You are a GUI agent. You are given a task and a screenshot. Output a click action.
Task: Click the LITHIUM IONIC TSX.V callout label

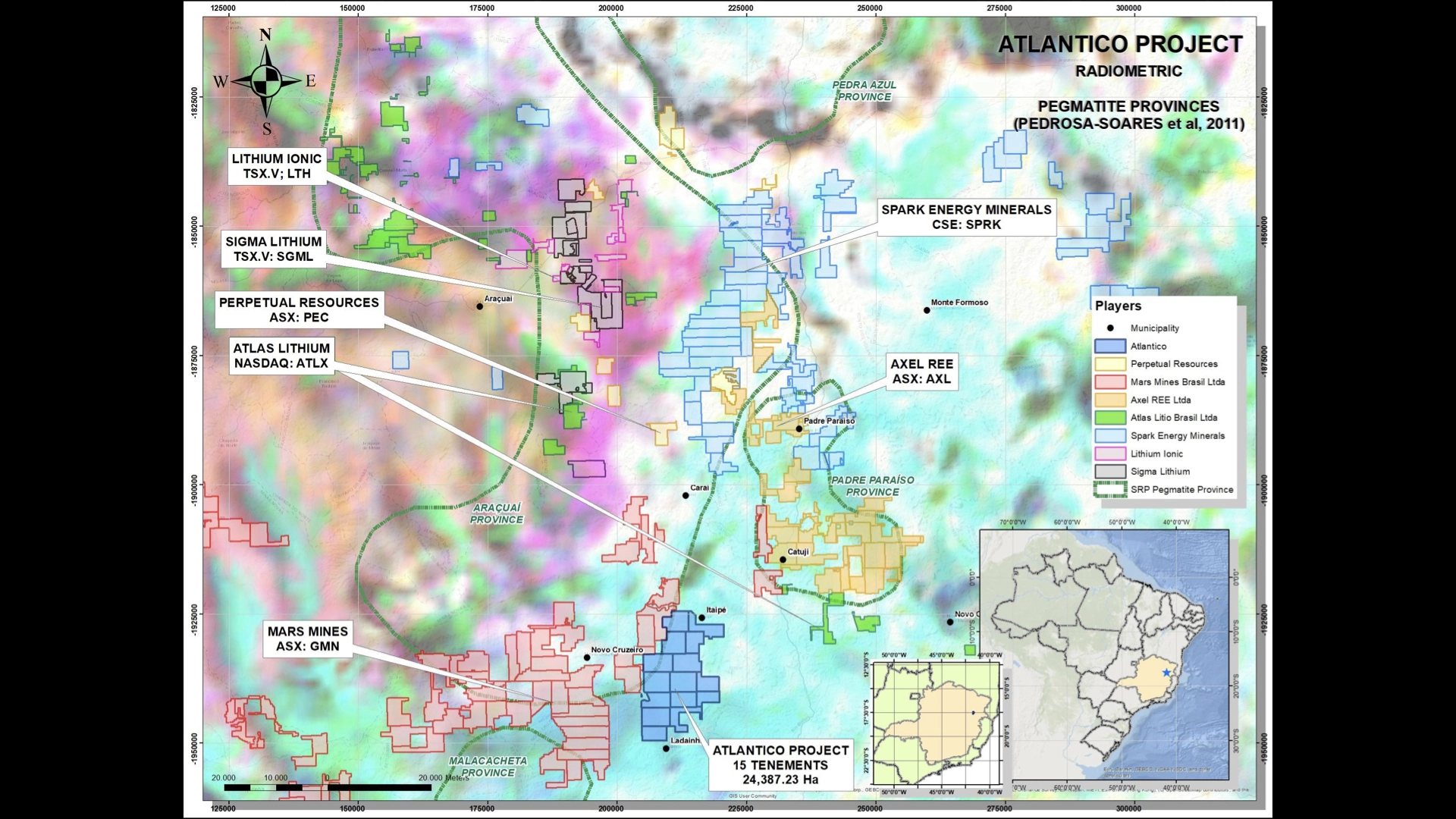[x=277, y=166]
